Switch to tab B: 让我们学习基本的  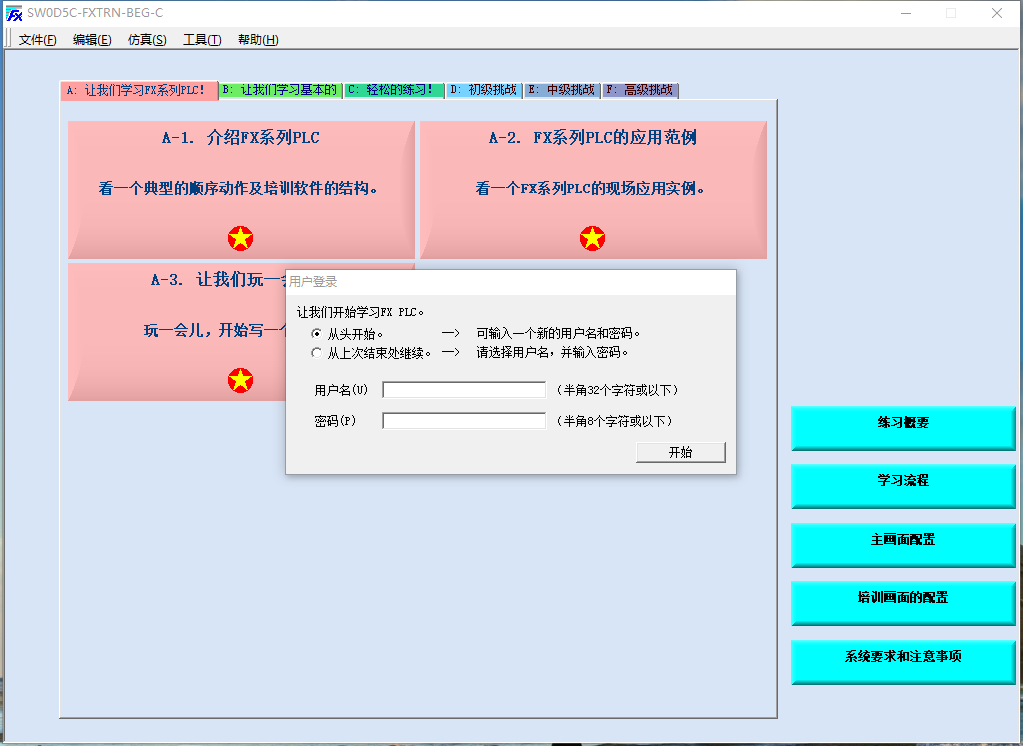[280, 90]
